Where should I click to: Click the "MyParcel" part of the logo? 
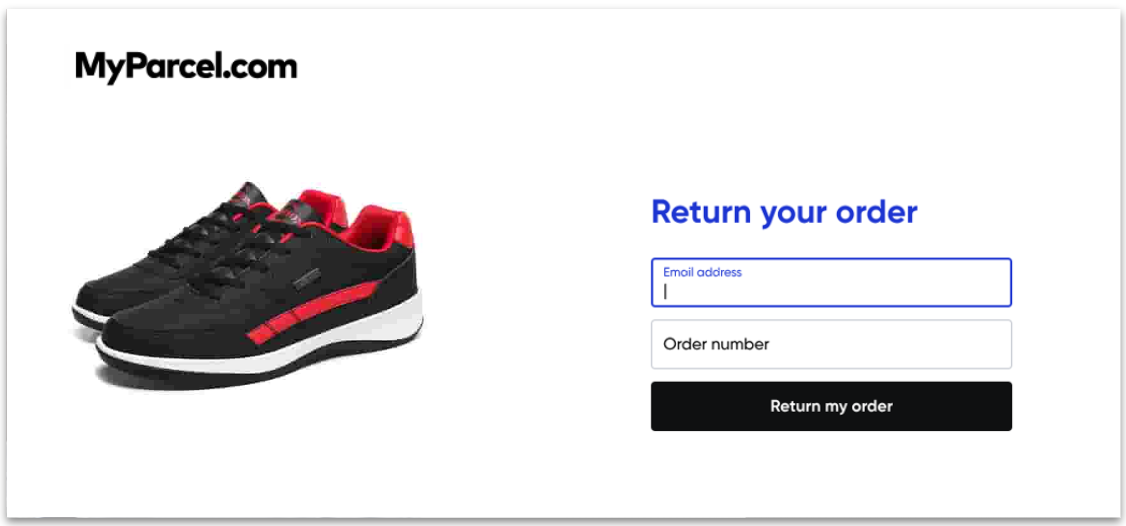[148, 67]
